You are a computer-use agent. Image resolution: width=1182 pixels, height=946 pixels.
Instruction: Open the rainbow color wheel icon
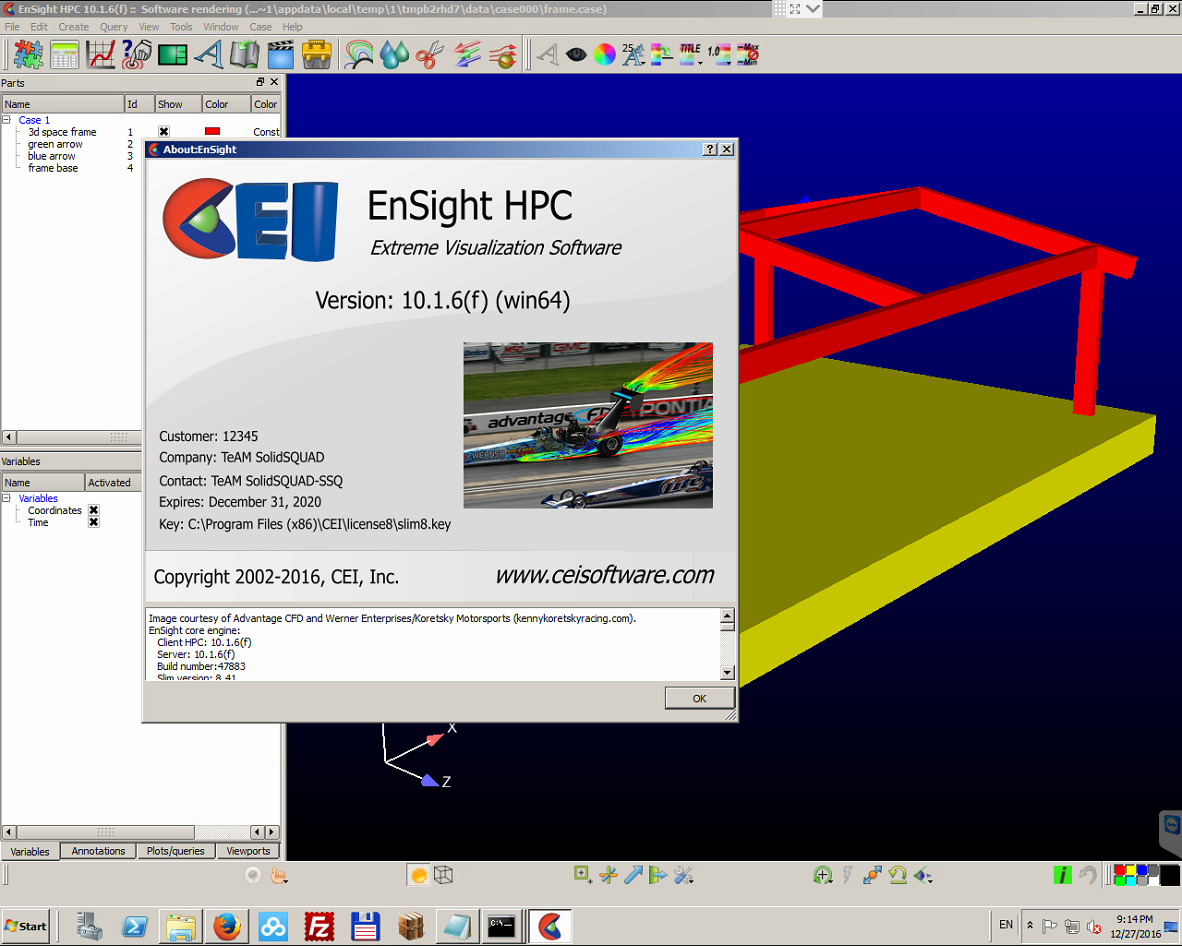[x=605, y=54]
